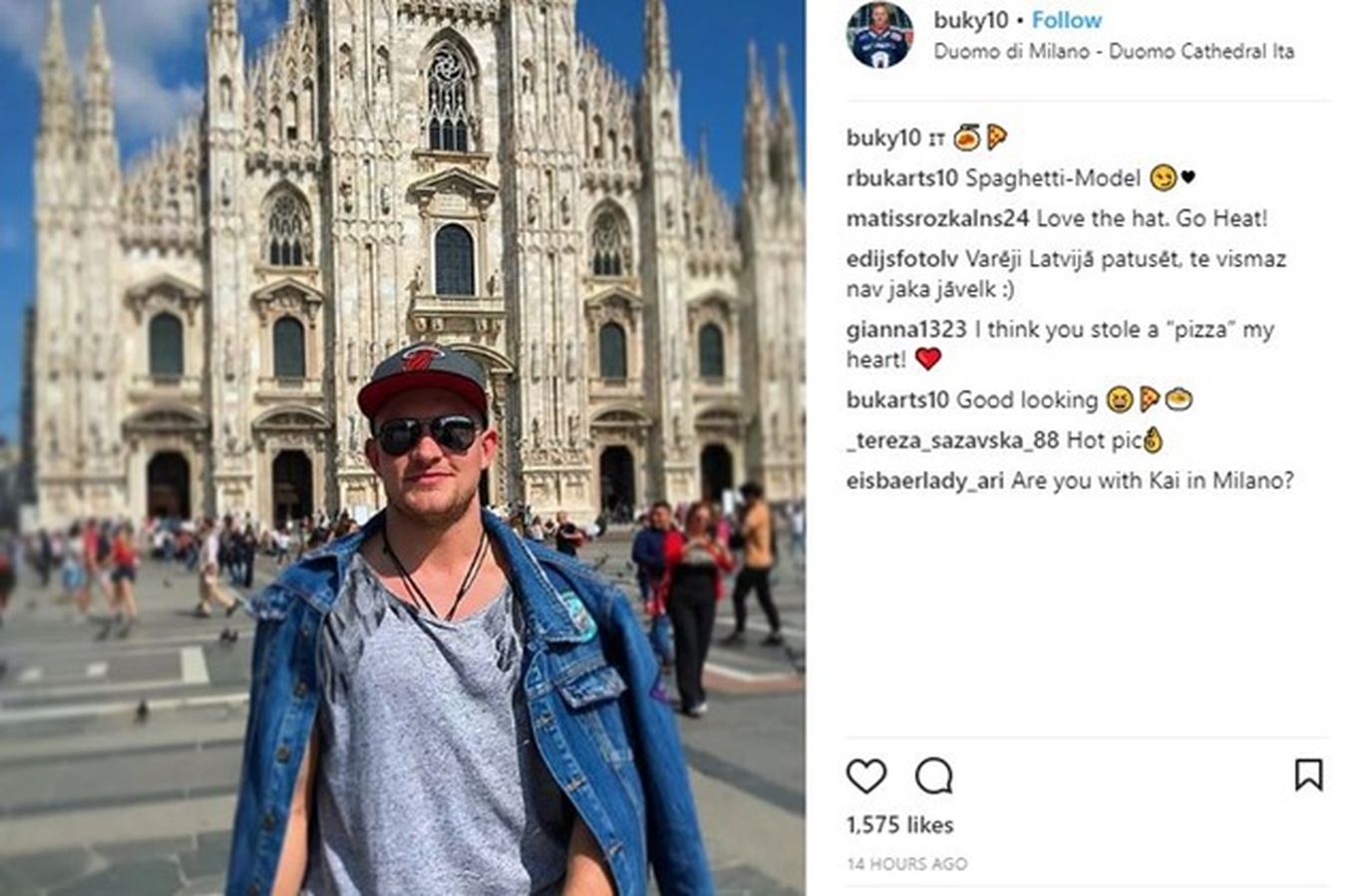The height and width of the screenshot is (896, 1366).
Task: Open comments with the speech bubble icon
Action: pos(933,775)
